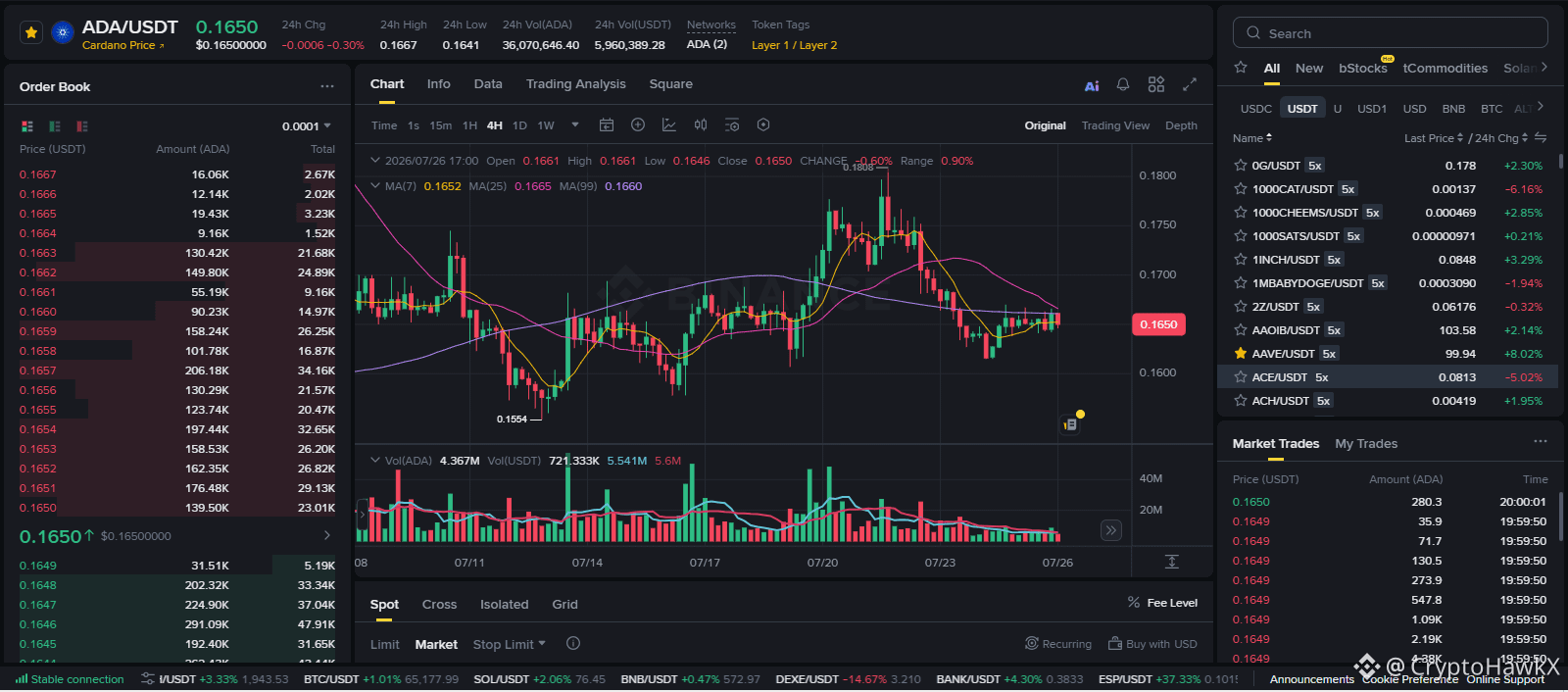Favorite the 2Z/USDT pair
The height and width of the screenshot is (692, 1568).
(x=1241, y=307)
